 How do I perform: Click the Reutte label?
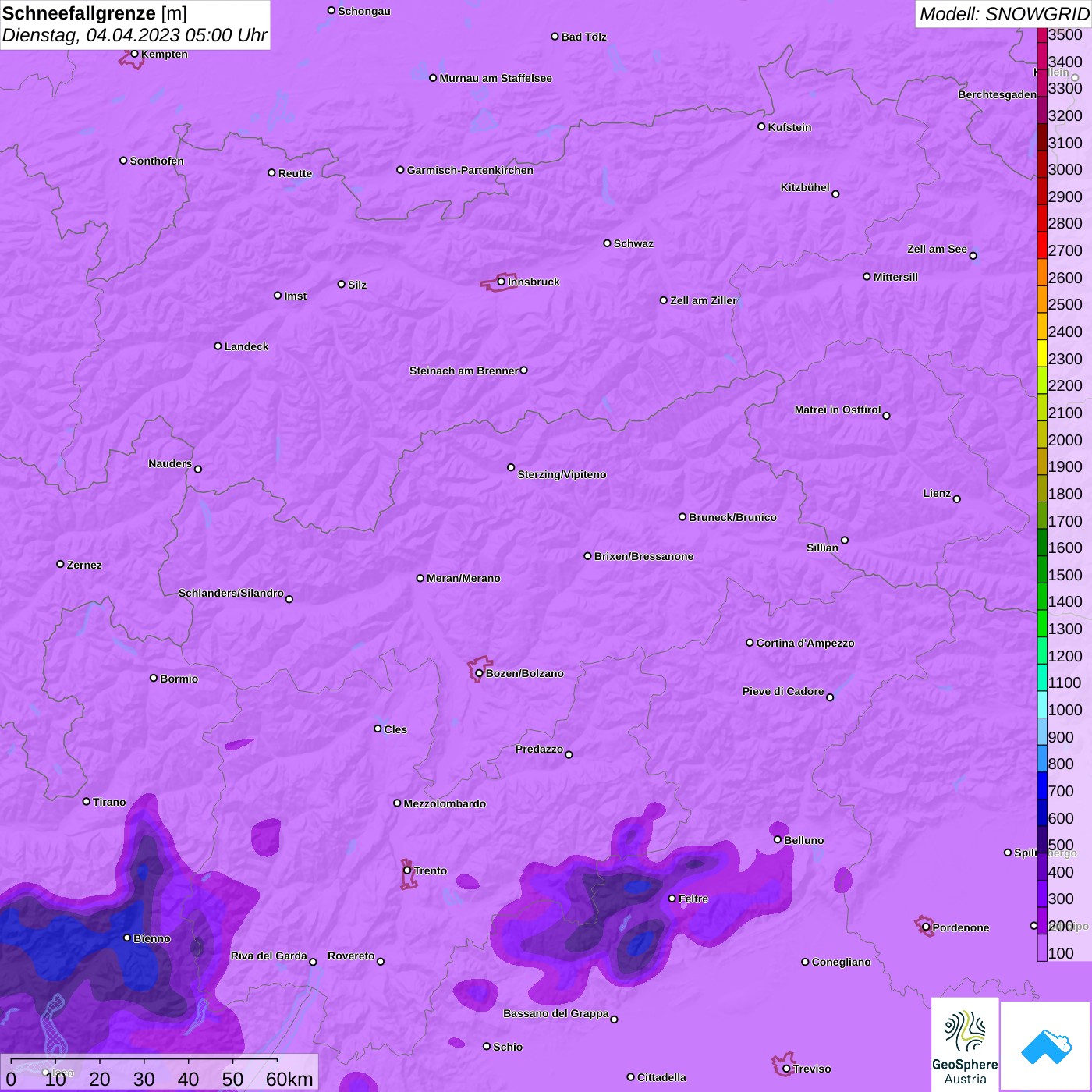point(295,173)
